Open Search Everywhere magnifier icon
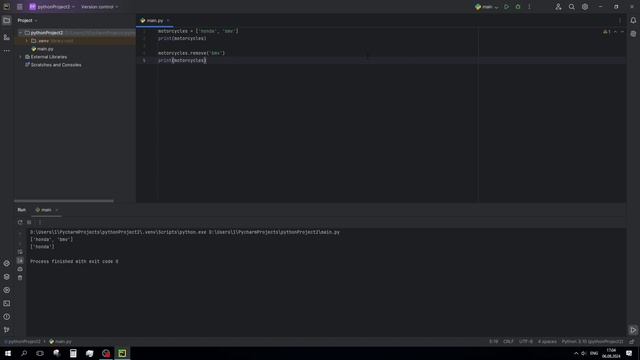Viewport: 640px width, 360px height. pos(572,7)
